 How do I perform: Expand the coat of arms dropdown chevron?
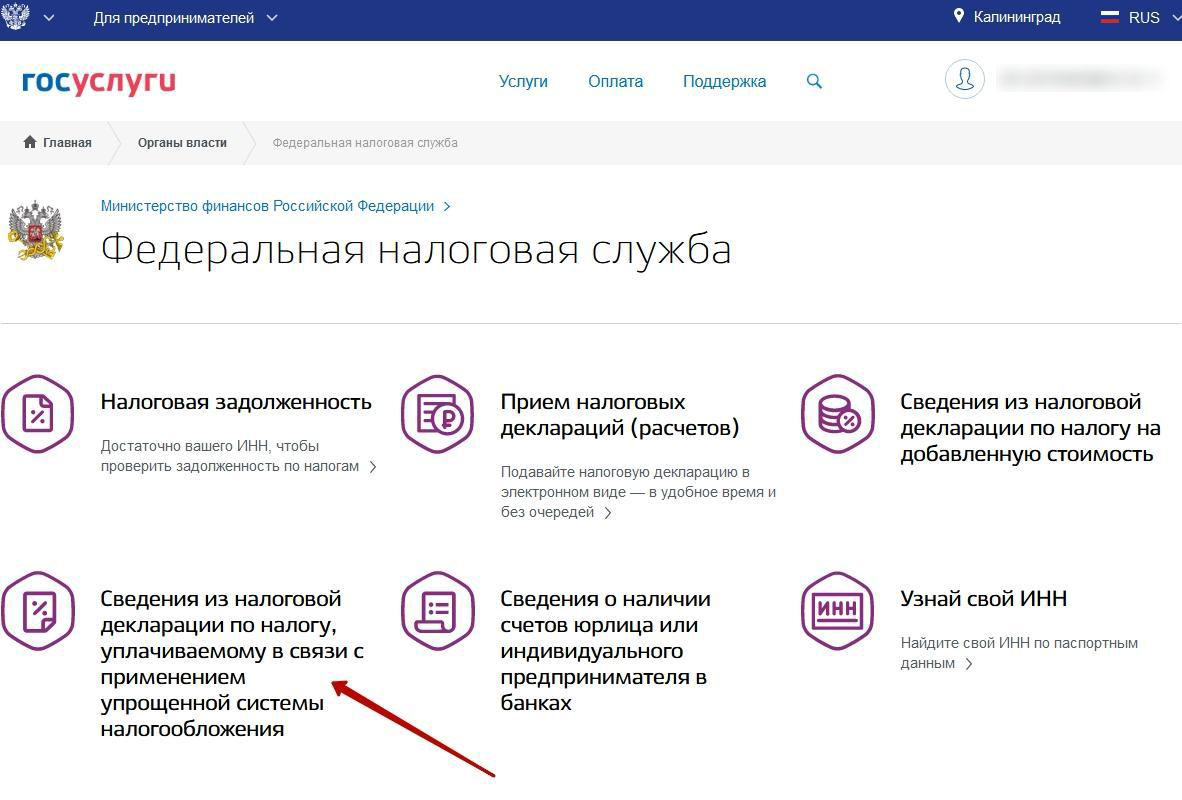click(49, 17)
